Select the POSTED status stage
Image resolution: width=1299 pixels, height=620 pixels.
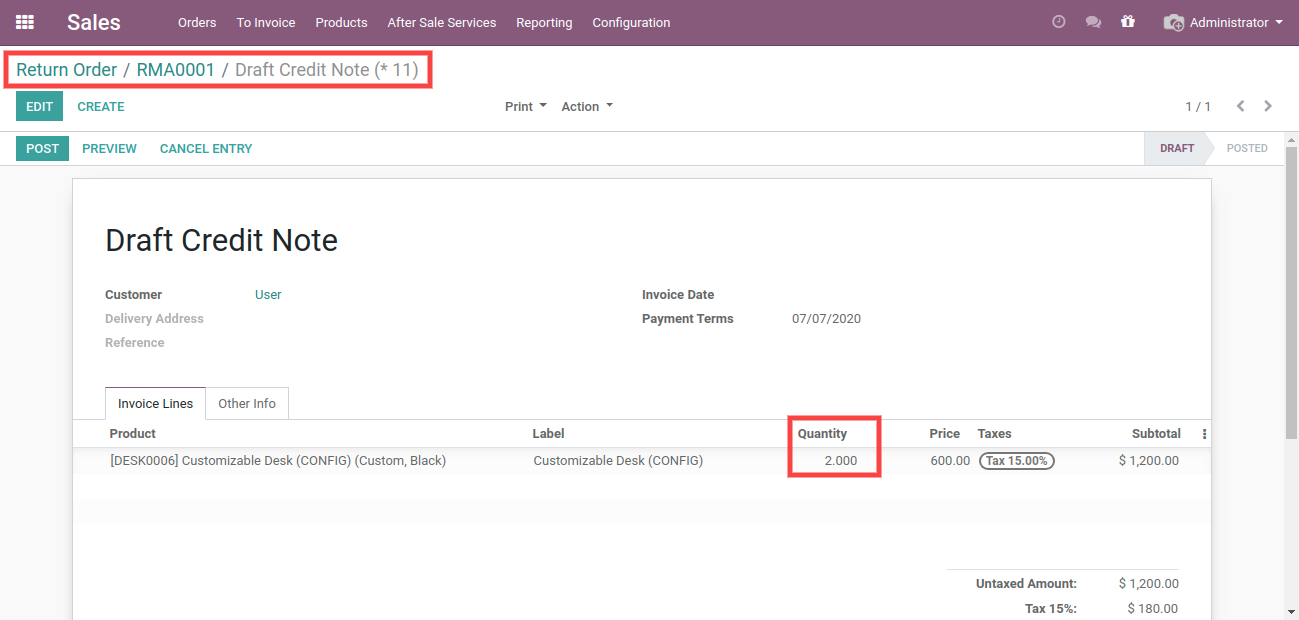1247,148
